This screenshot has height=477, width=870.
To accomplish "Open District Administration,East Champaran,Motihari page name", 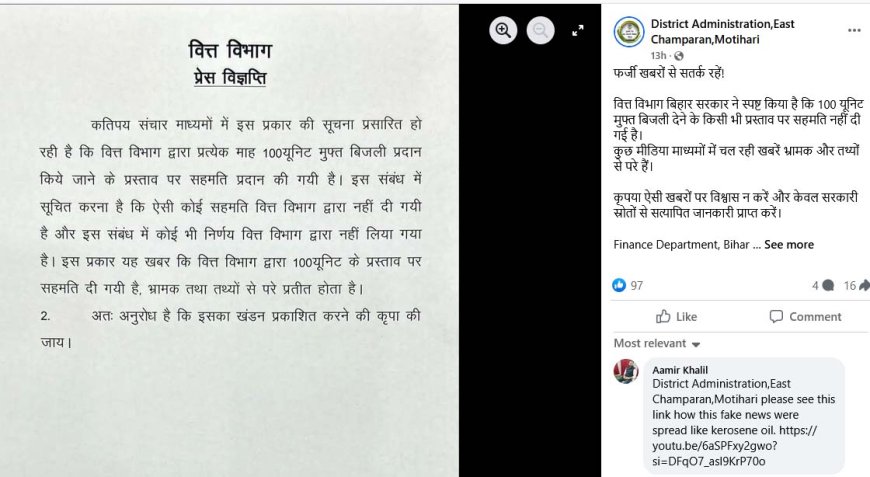I will click(x=722, y=32).
